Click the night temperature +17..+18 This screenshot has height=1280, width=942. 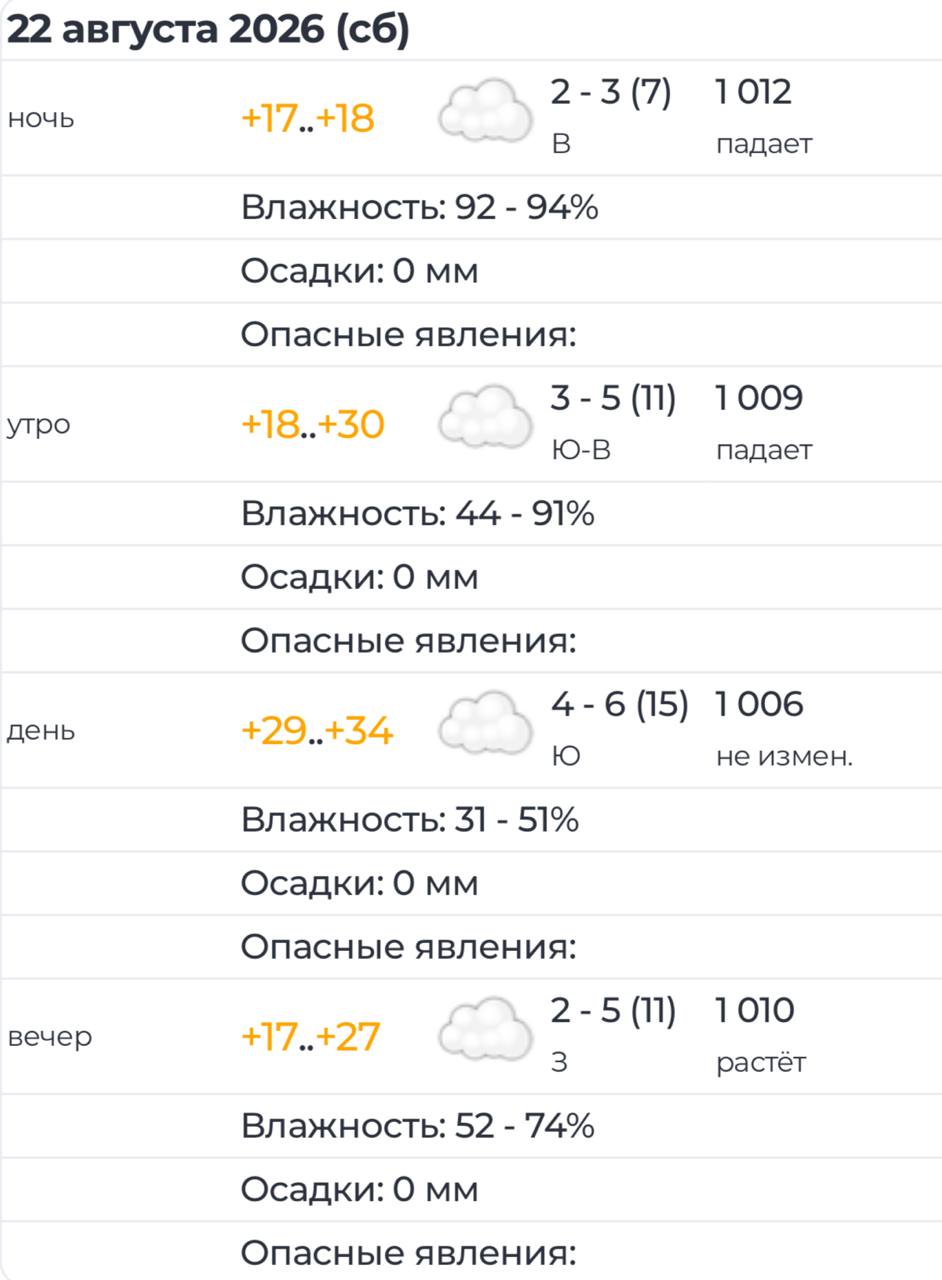click(x=308, y=119)
